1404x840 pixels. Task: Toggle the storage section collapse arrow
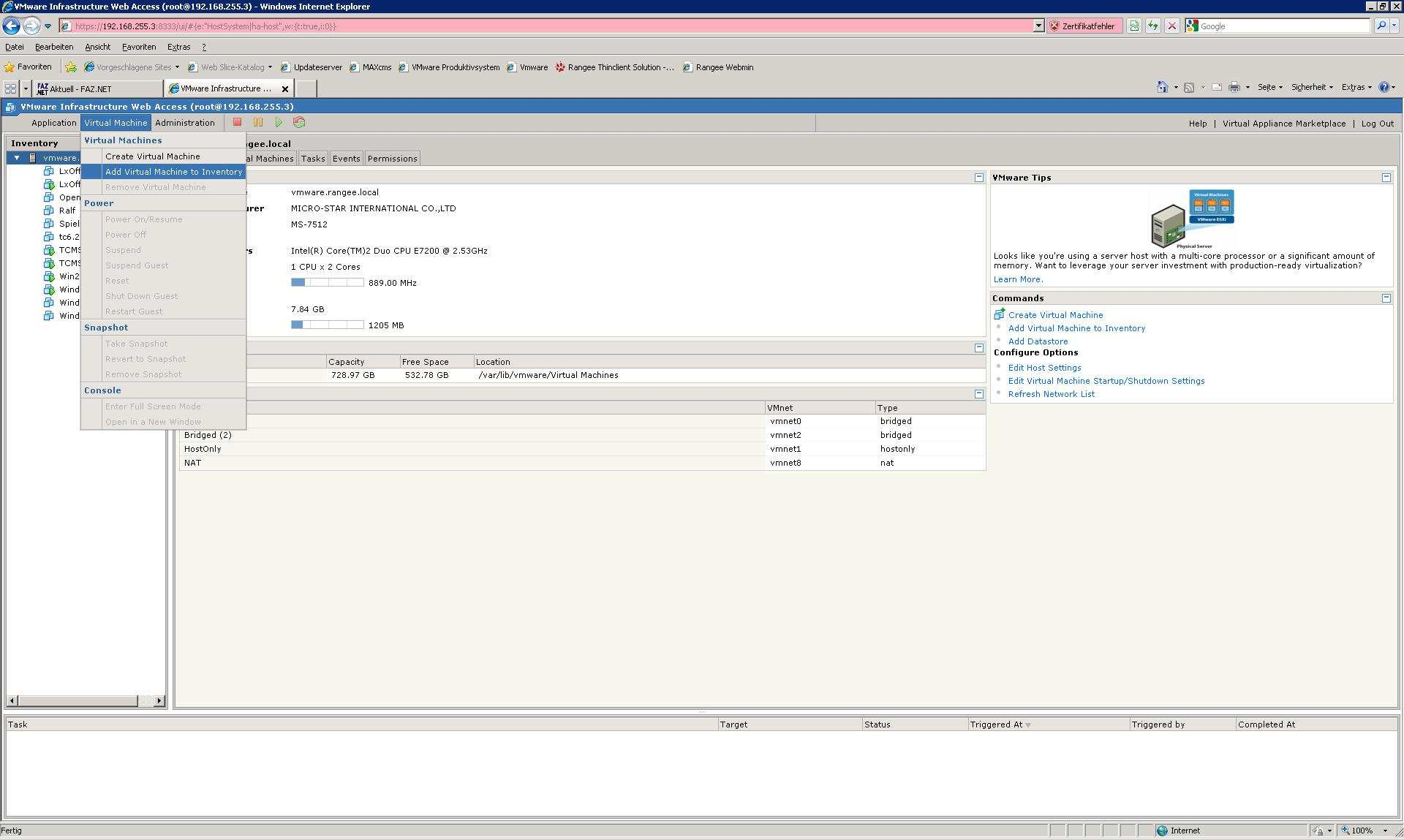click(x=979, y=347)
